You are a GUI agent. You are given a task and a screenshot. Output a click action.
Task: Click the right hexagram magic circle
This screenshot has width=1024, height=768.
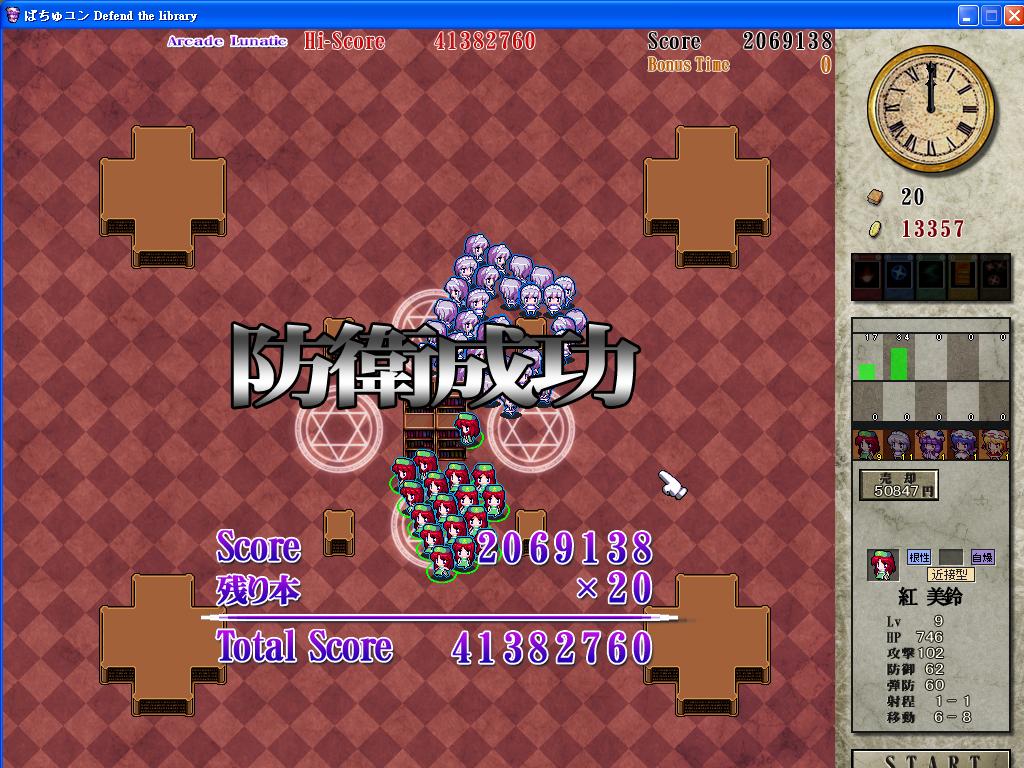click(531, 429)
